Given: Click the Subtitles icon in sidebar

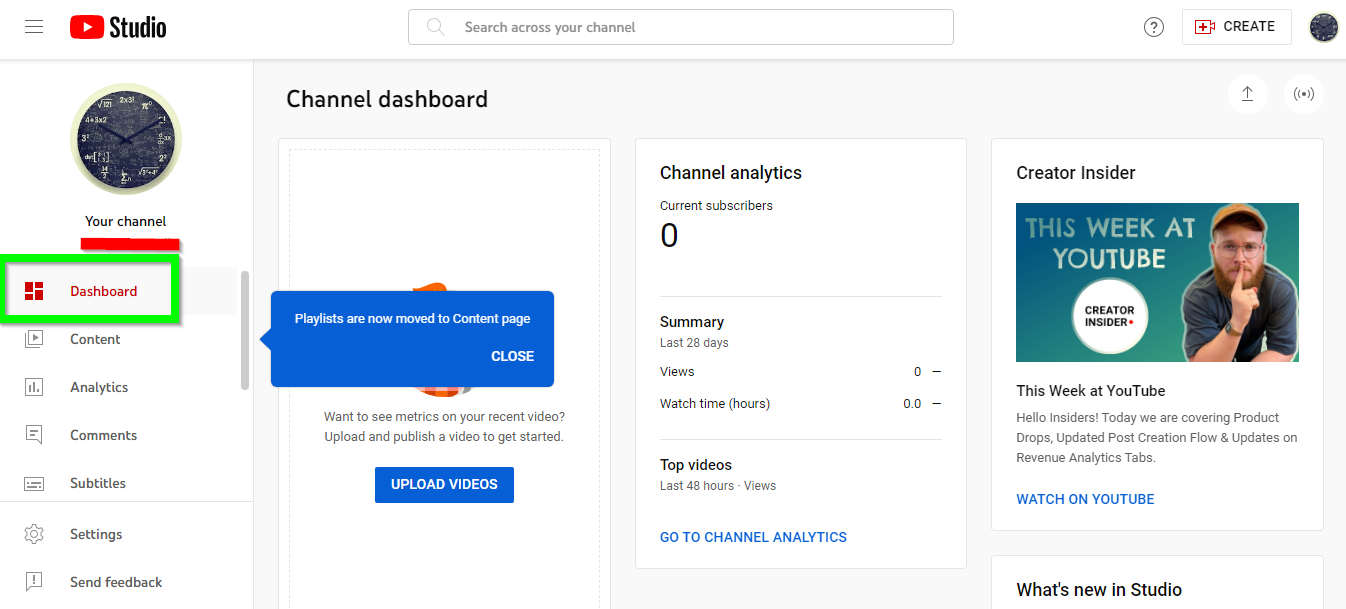Looking at the screenshot, I should pos(34,483).
